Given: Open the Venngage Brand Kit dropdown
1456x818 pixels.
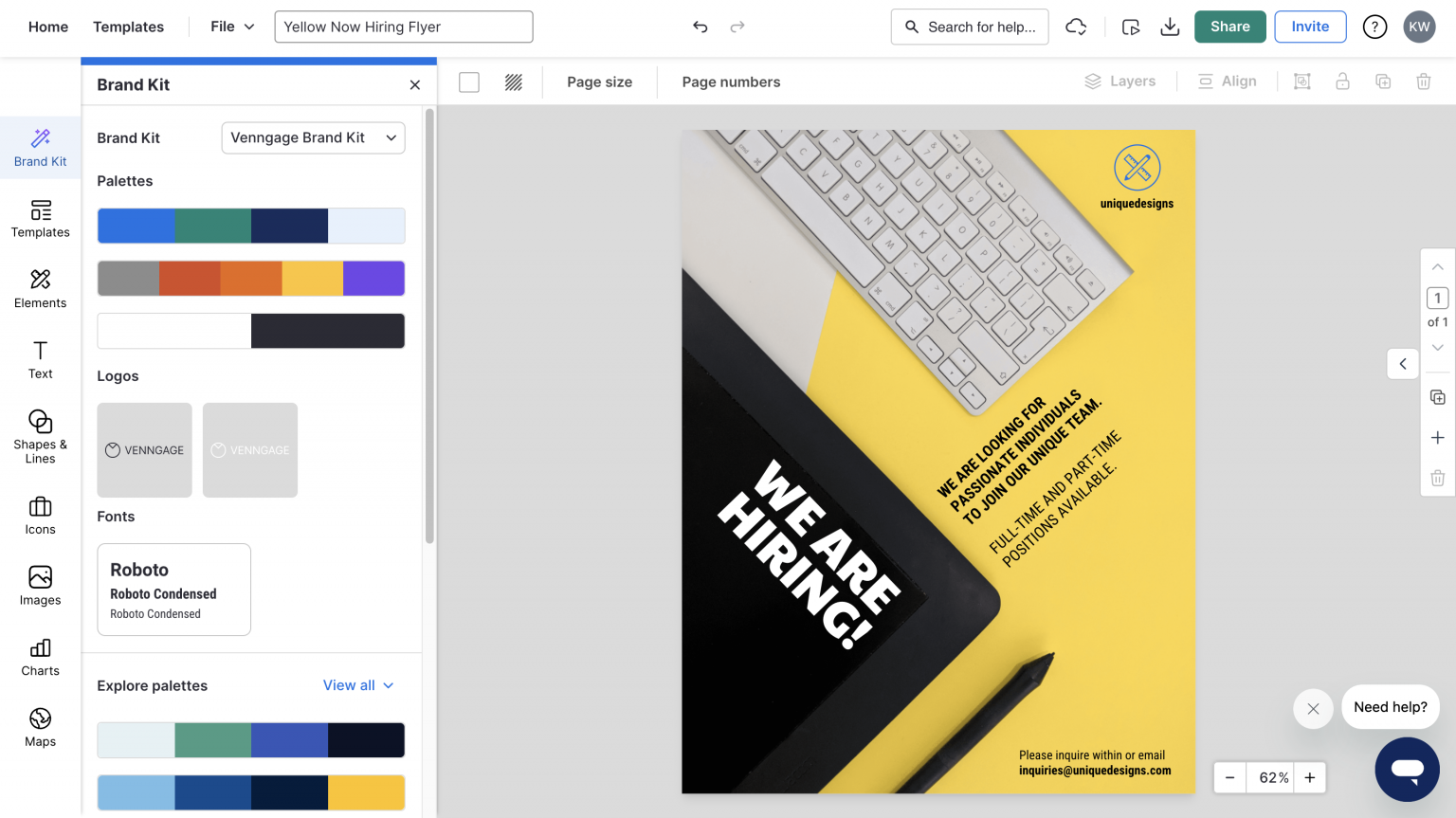Looking at the screenshot, I should 313,137.
